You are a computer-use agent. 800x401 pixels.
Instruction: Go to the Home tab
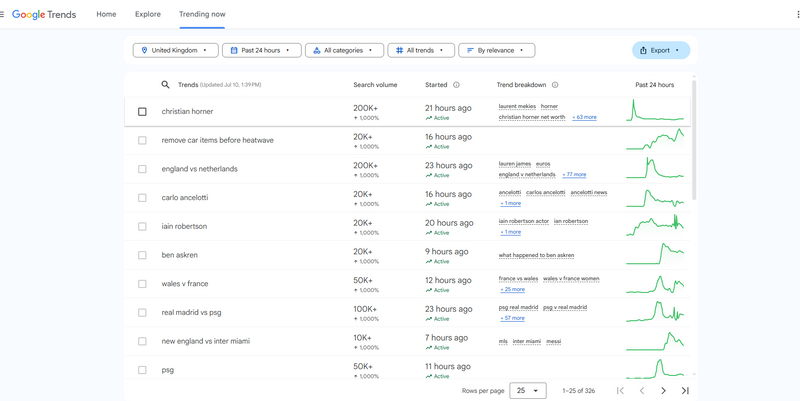pyautogui.click(x=106, y=14)
